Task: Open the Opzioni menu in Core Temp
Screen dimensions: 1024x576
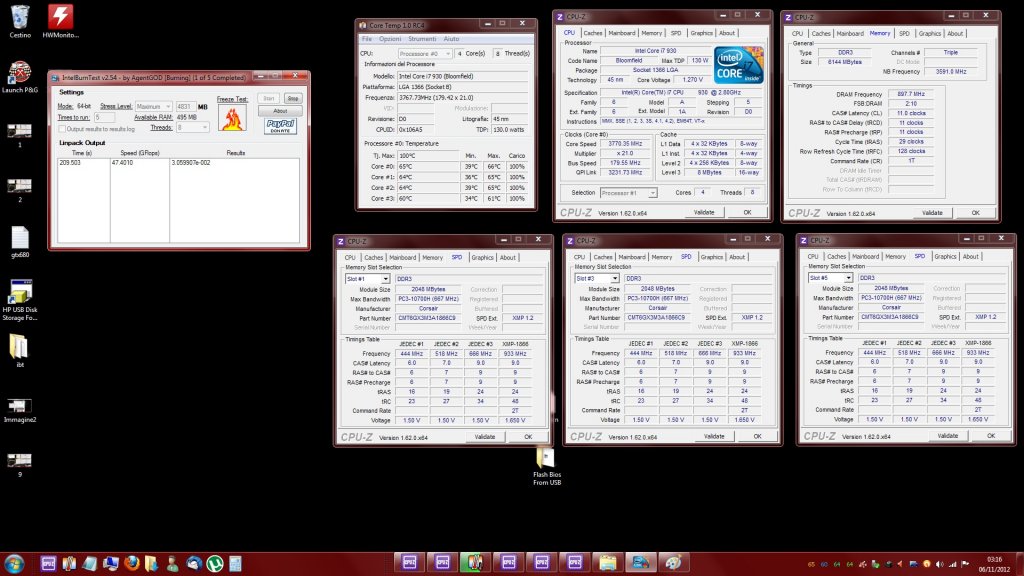Action: (x=390, y=39)
